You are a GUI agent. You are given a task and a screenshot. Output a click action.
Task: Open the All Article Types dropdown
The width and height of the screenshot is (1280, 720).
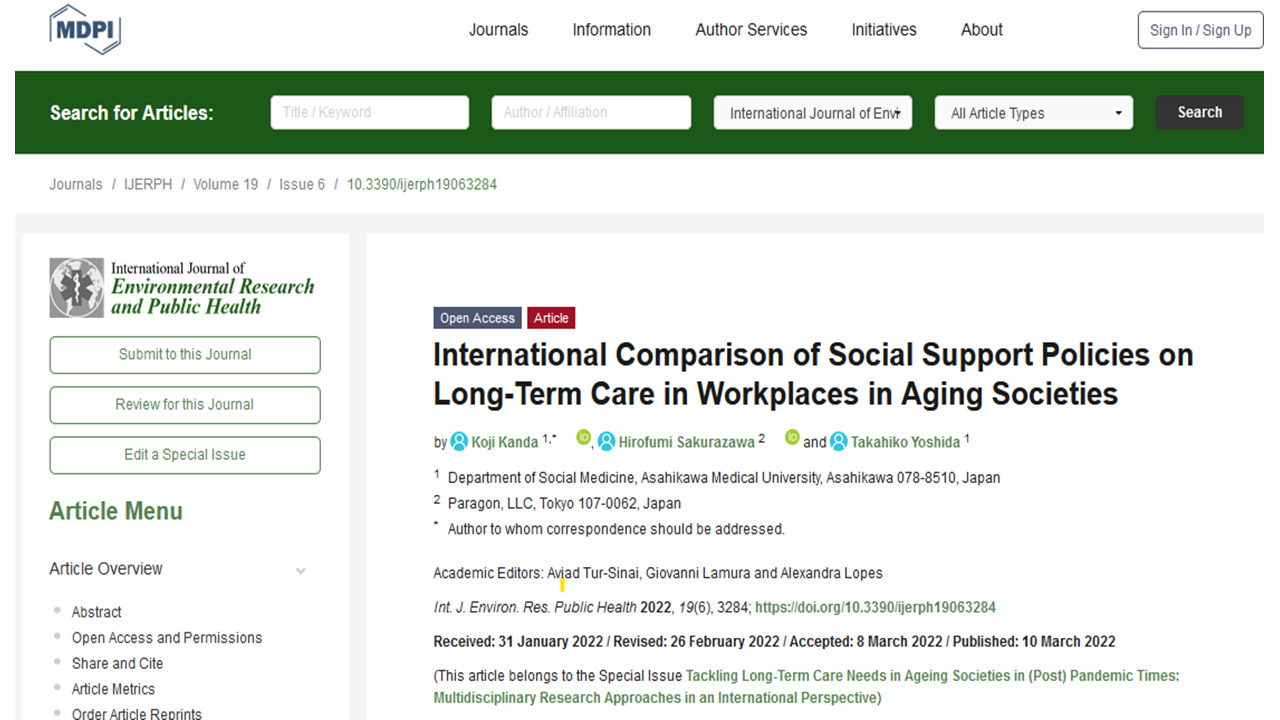1033,113
